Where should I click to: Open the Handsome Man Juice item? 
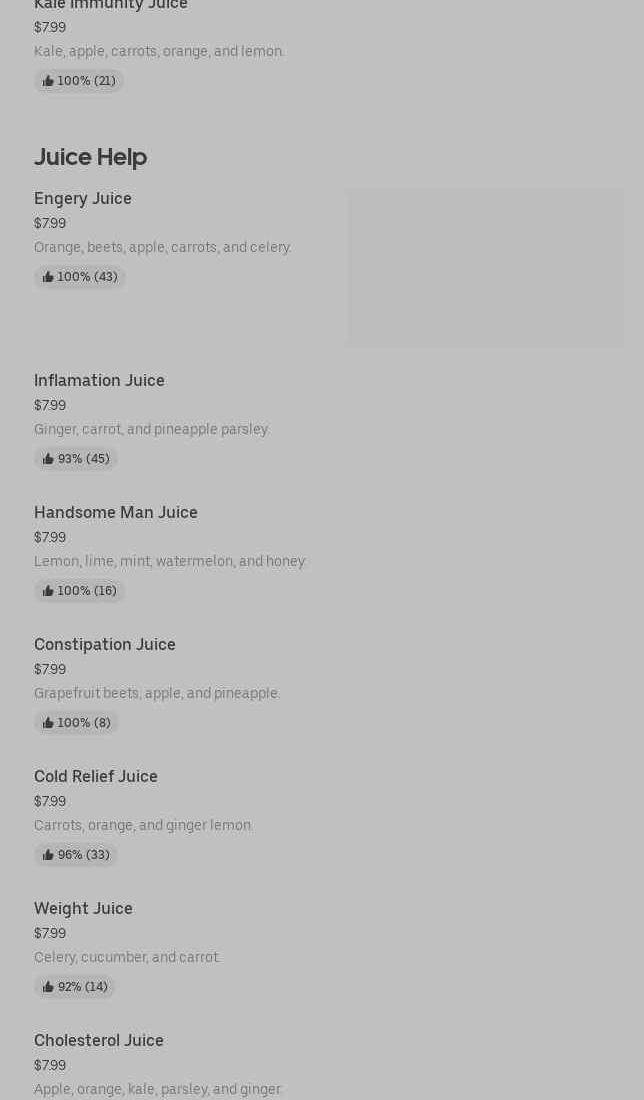(116, 512)
